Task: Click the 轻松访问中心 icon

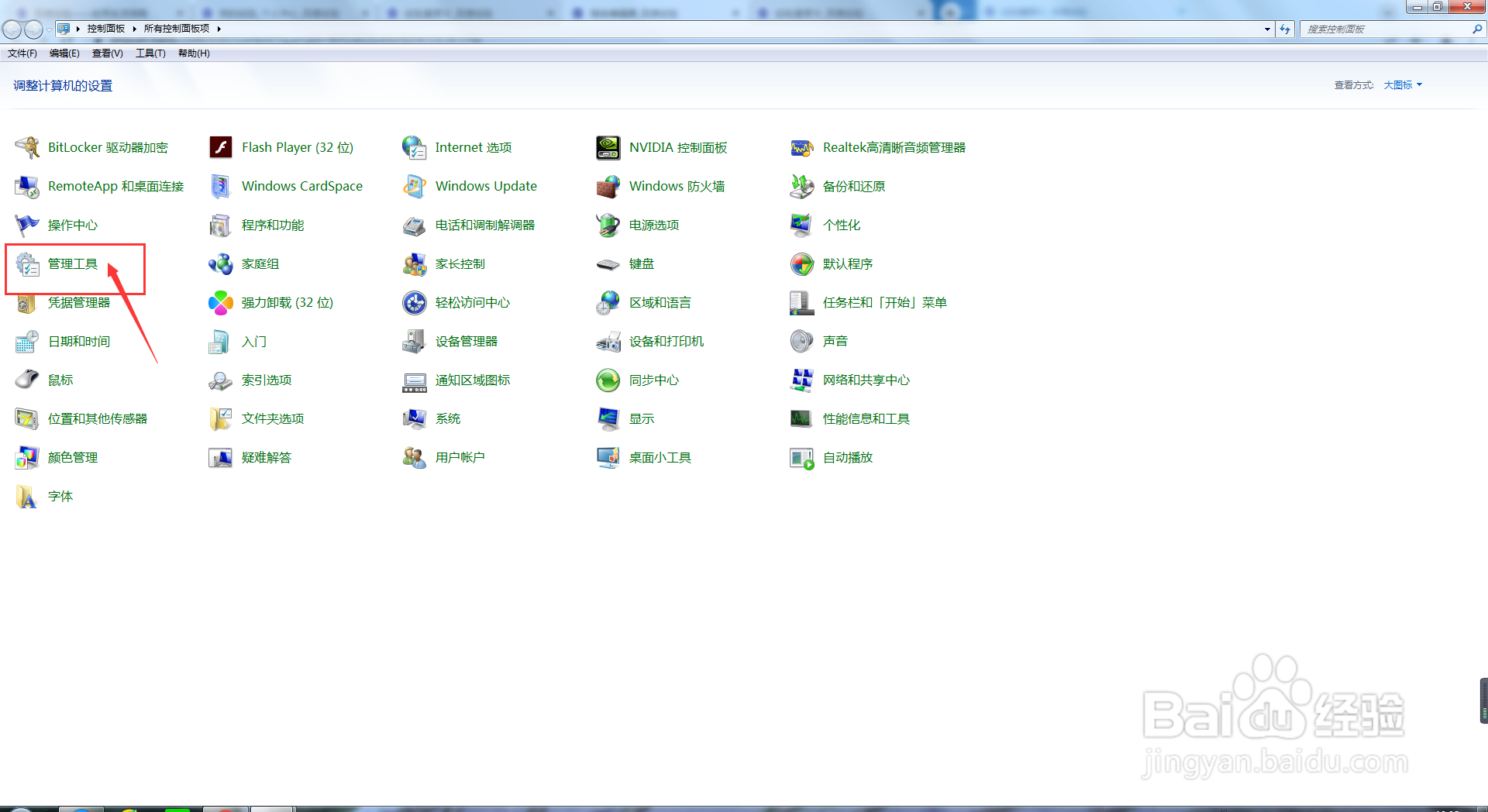Action: [415, 302]
